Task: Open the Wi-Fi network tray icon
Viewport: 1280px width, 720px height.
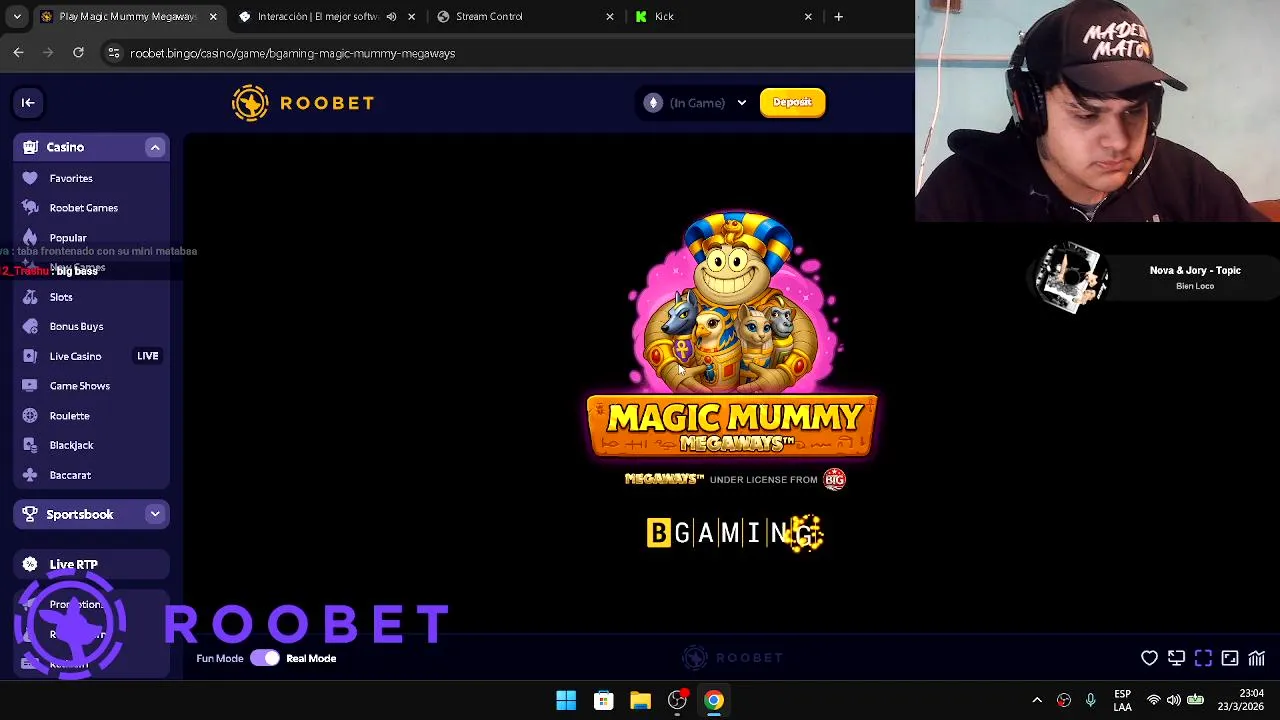Action: click(x=1154, y=700)
